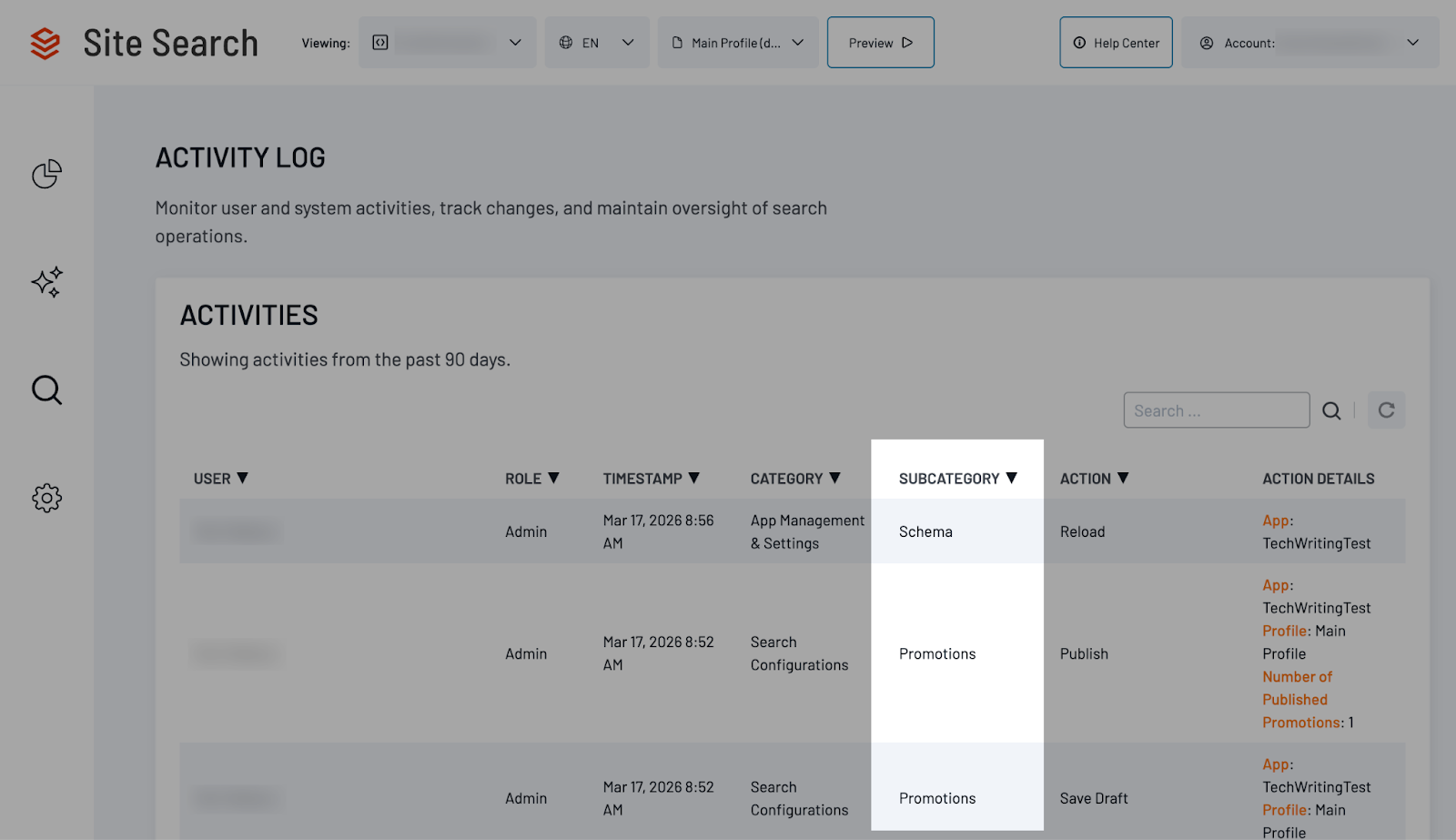The height and width of the screenshot is (840, 1456).
Task: Open the settings gear sidebar icon
Action: (x=46, y=498)
